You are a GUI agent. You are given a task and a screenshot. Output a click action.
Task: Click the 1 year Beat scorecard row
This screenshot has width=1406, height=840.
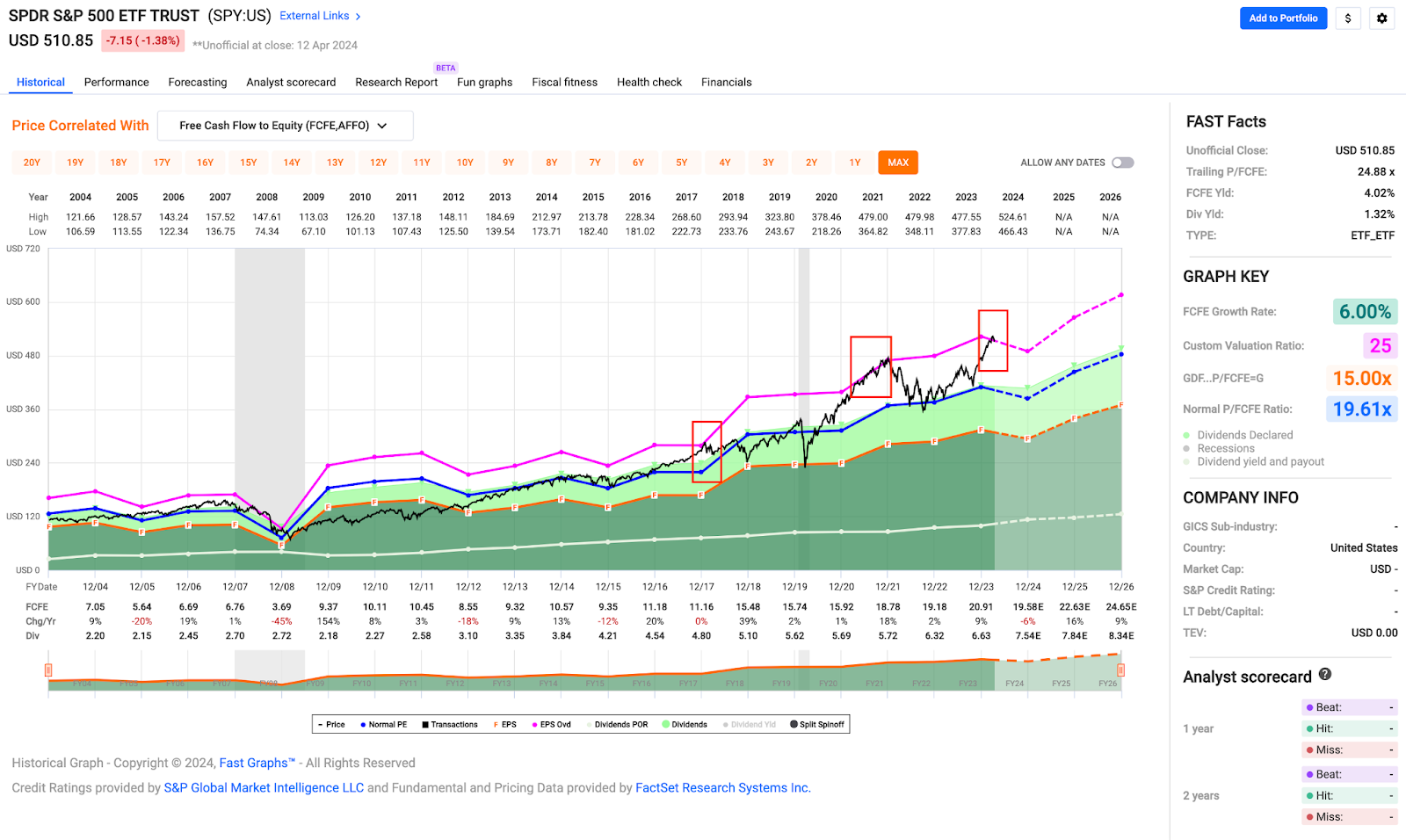tap(1350, 707)
